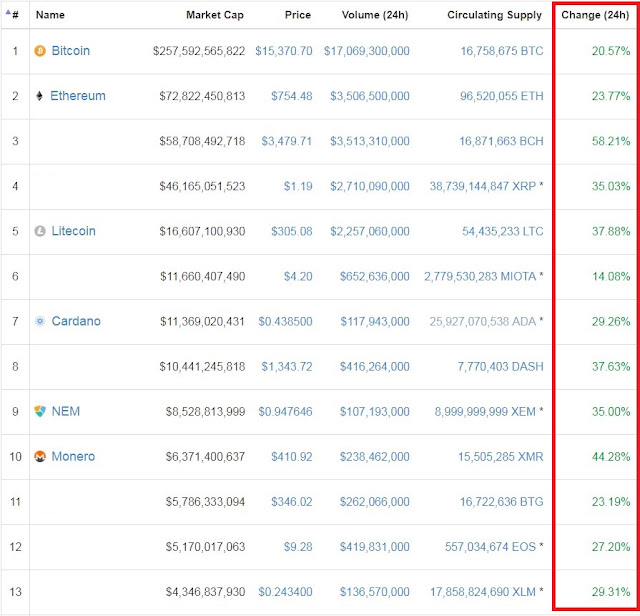Click Bitcoin volume $17,069,300,000

tap(367, 51)
